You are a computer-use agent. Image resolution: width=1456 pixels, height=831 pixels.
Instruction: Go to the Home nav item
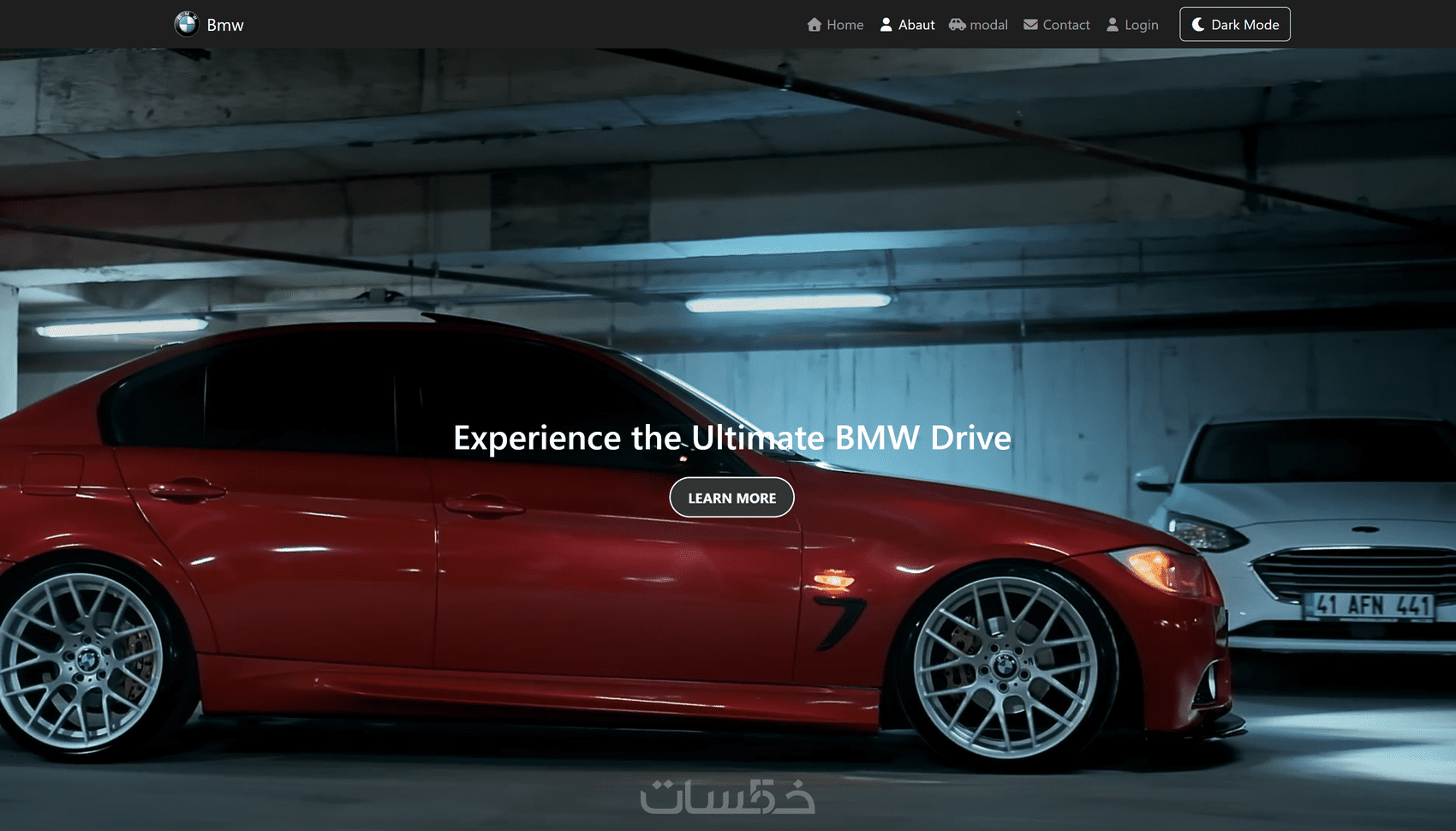835,25
